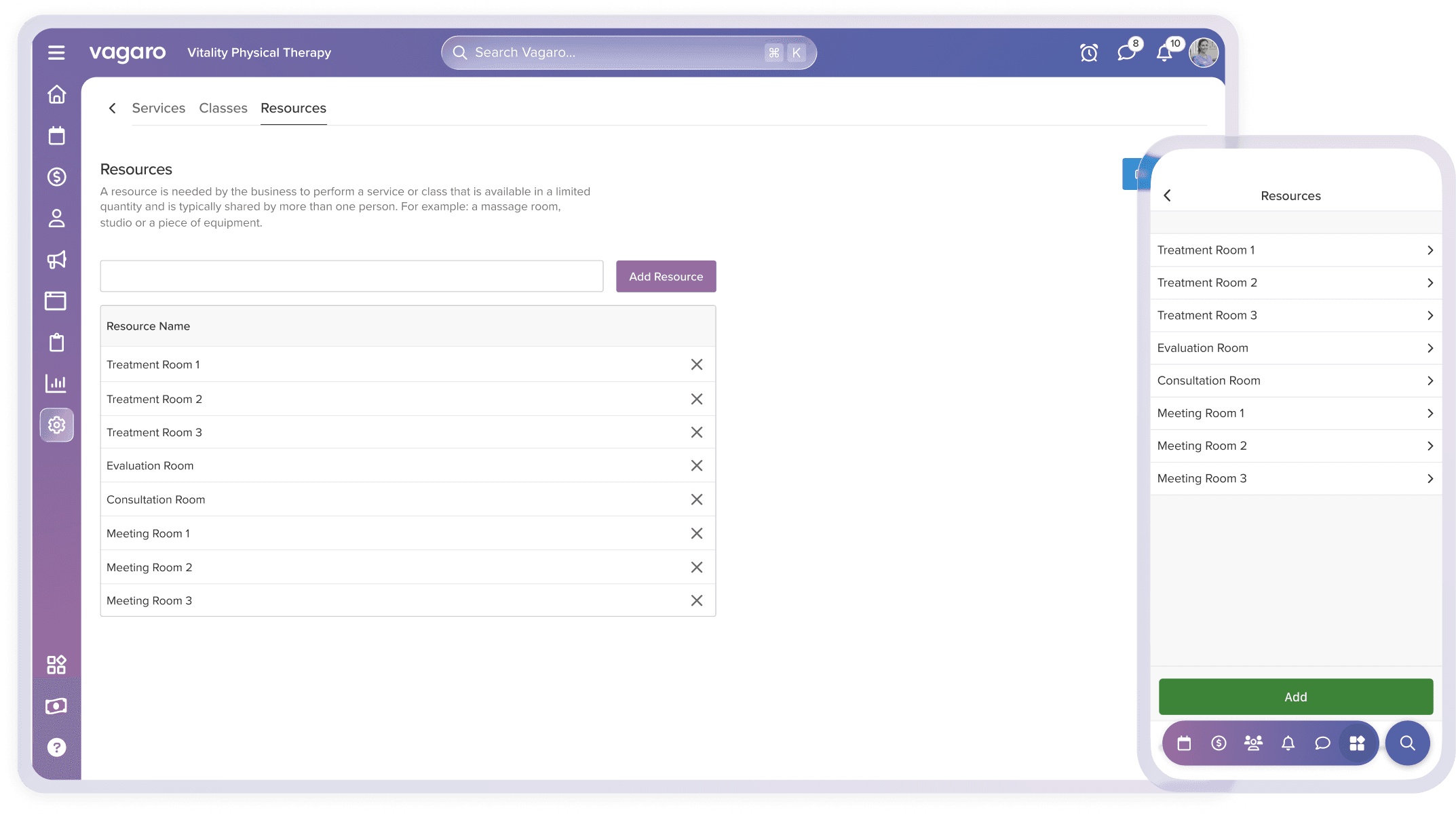Viewport: 1456px width, 814px height.
Task: Tap the green Add button
Action: point(1295,697)
